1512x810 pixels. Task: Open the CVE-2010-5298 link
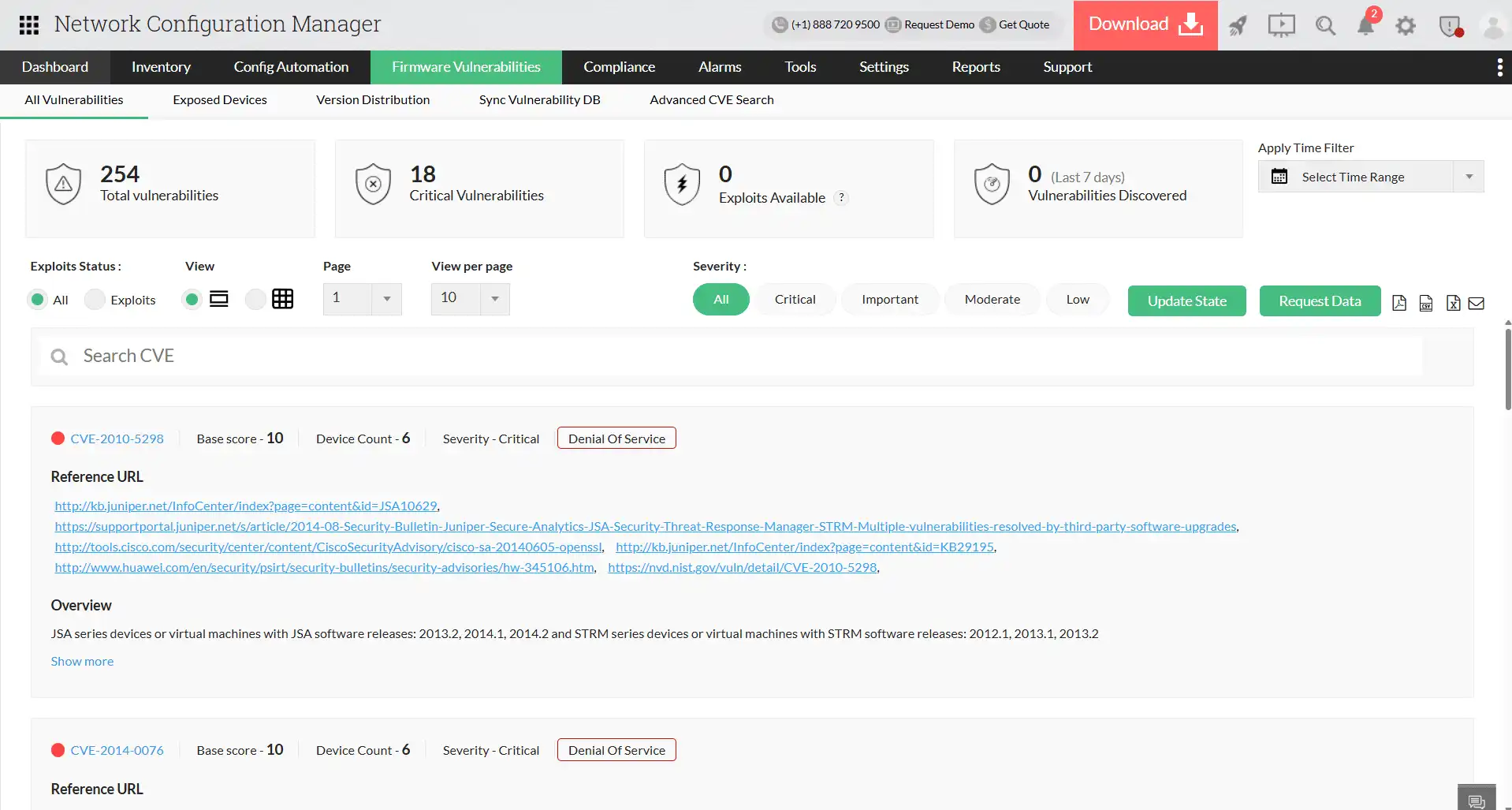(117, 439)
